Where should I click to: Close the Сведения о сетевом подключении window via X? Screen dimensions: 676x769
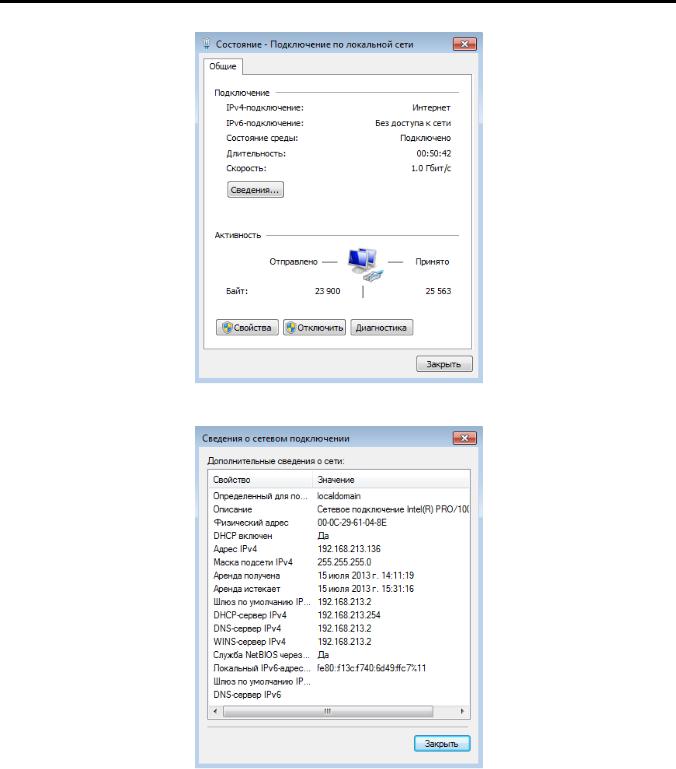point(464,438)
